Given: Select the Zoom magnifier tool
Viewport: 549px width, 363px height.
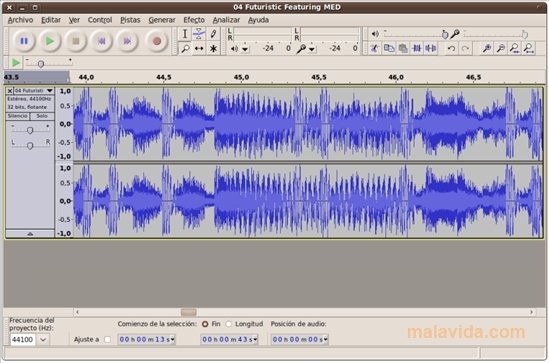Looking at the screenshot, I should 185,48.
